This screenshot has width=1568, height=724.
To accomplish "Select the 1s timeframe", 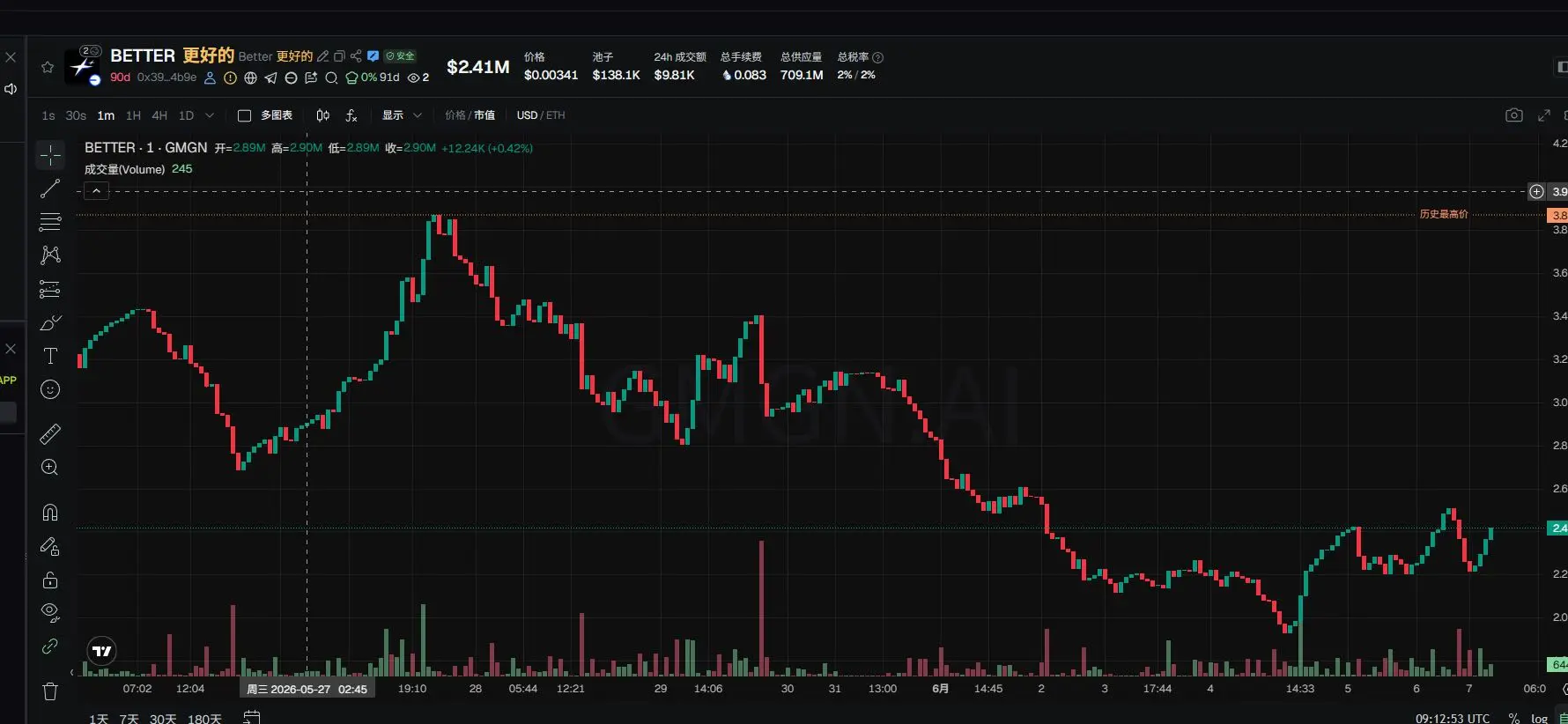I will [x=48, y=115].
